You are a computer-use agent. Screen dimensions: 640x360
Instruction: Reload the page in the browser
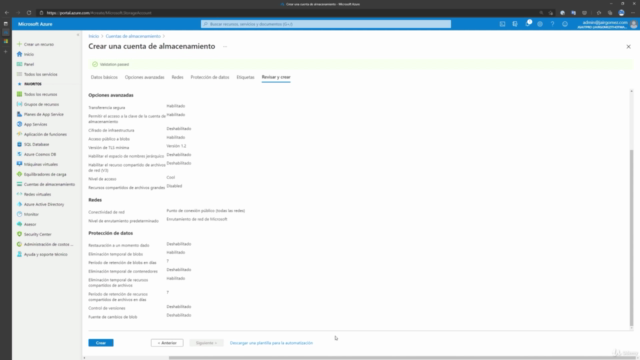[x=29, y=13]
